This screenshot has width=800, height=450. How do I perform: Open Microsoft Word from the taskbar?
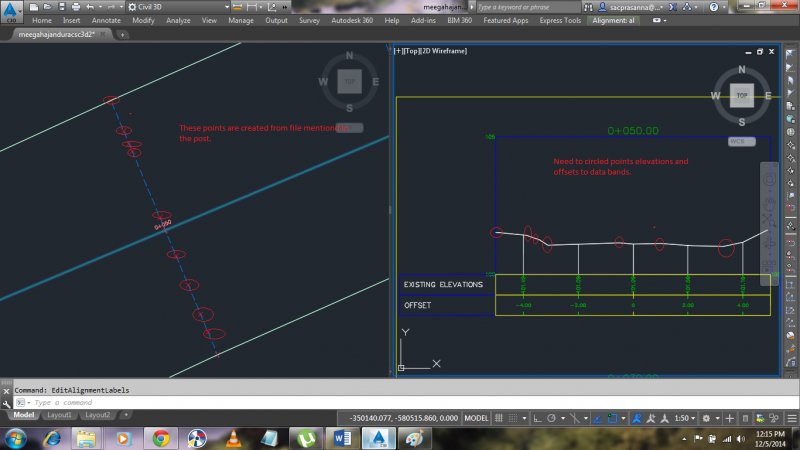(340, 437)
